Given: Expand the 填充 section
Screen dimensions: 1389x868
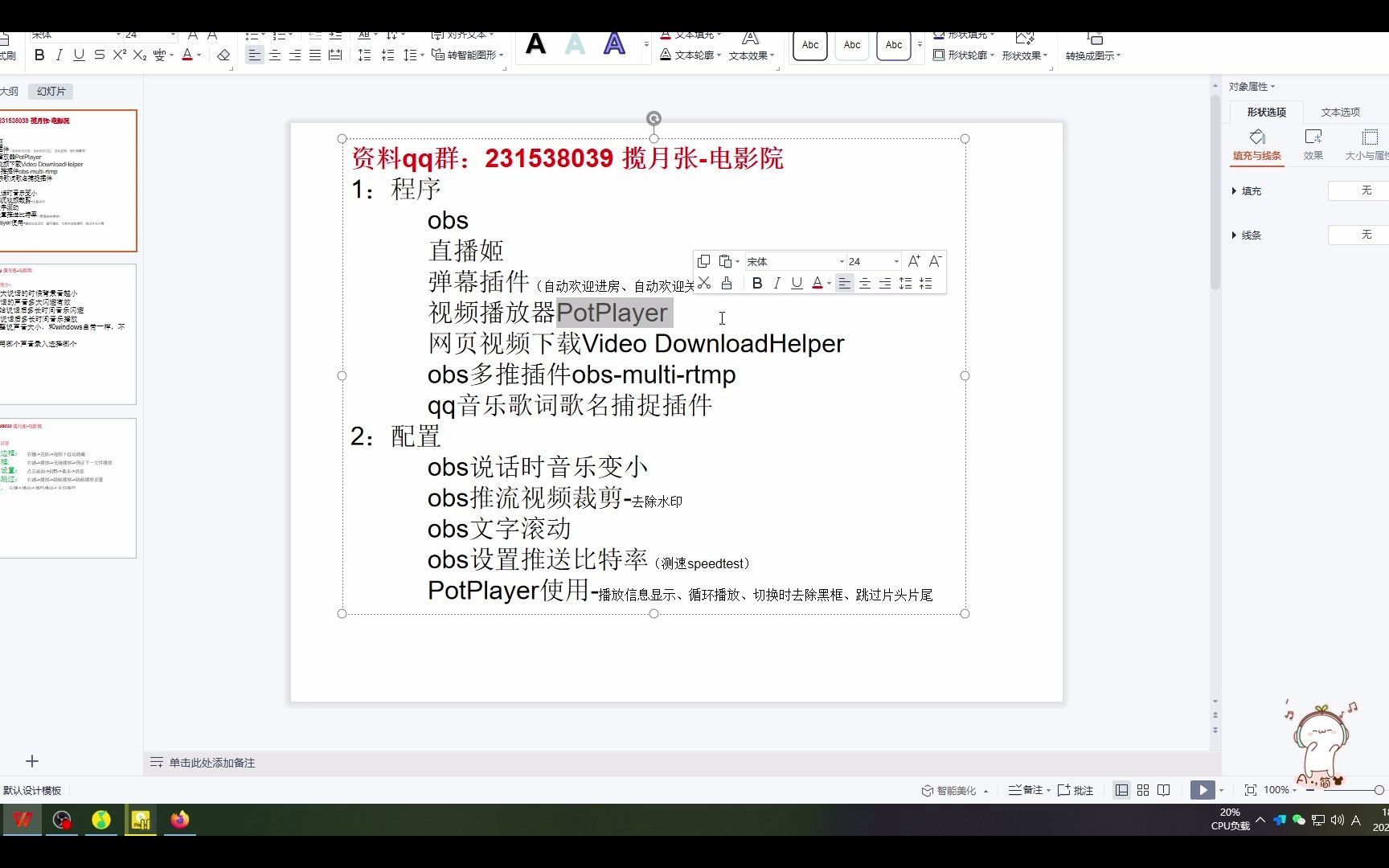Looking at the screenshot, I should (x=1247, y=191).
